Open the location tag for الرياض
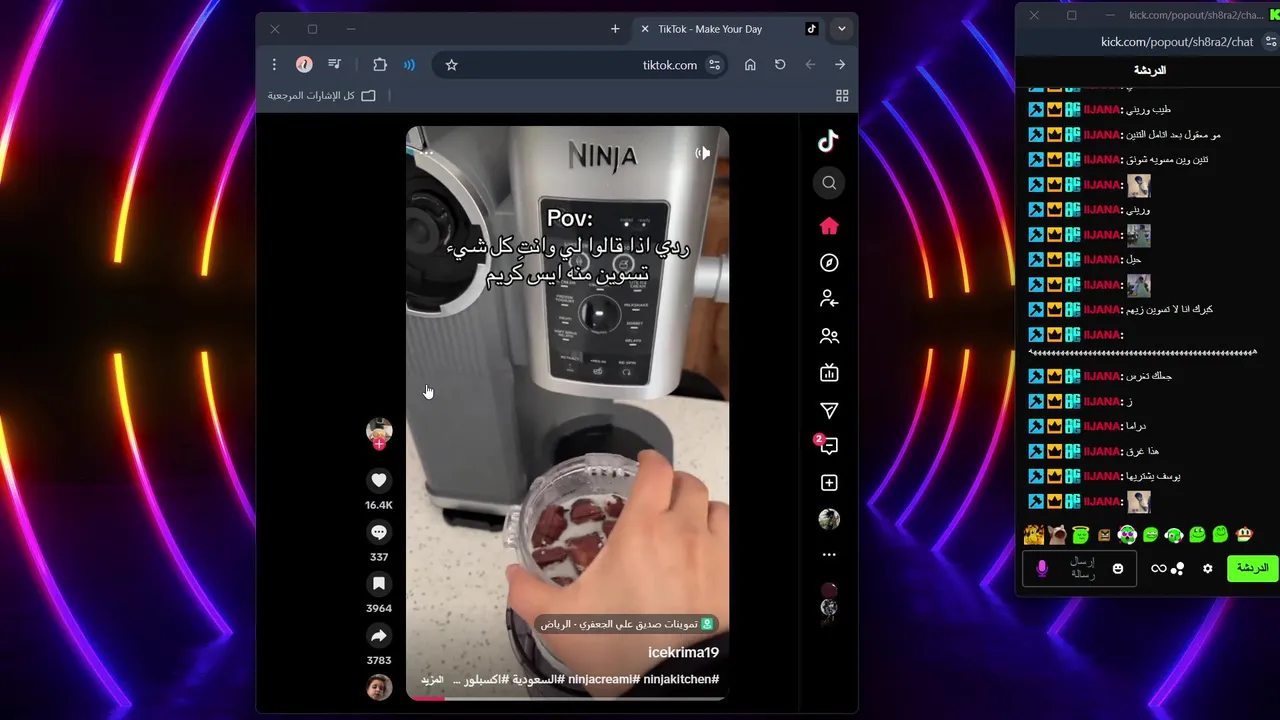 coord(626,624)
